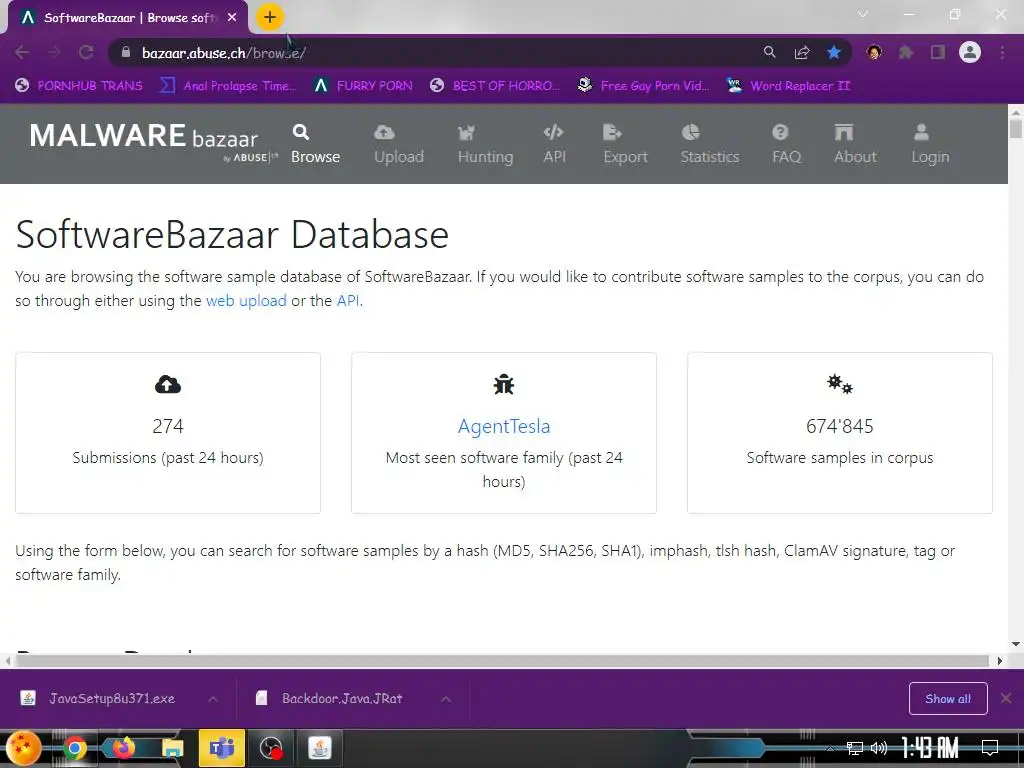Image resolution: width=1024 pixels, height=768 pixels.
Task: Open Chrome three-dot menu
Action: click(x=1002, y=52)
